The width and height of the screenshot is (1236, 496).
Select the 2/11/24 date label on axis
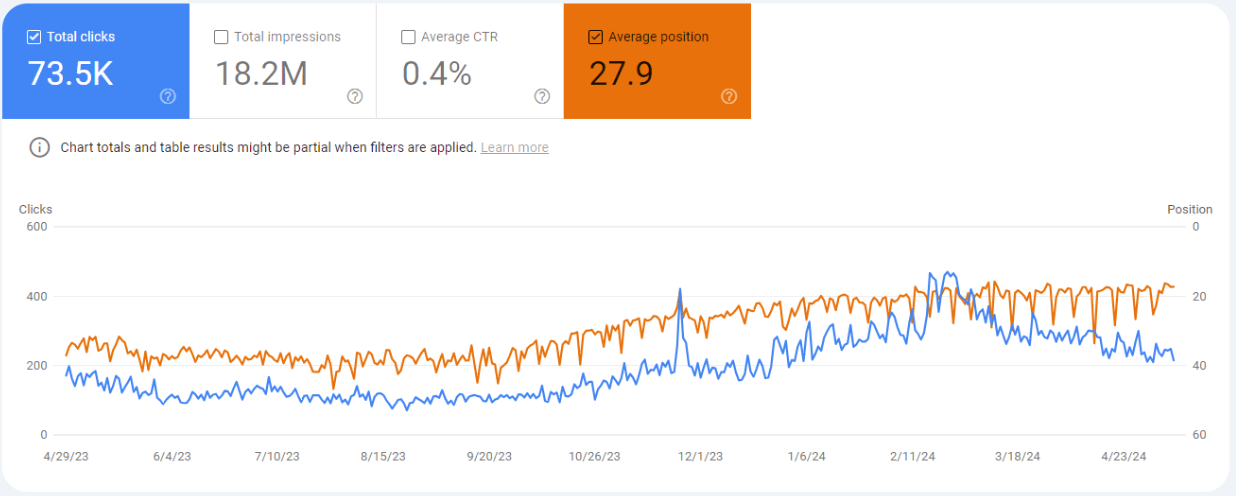pyautogui.click(x=912, y=456)
